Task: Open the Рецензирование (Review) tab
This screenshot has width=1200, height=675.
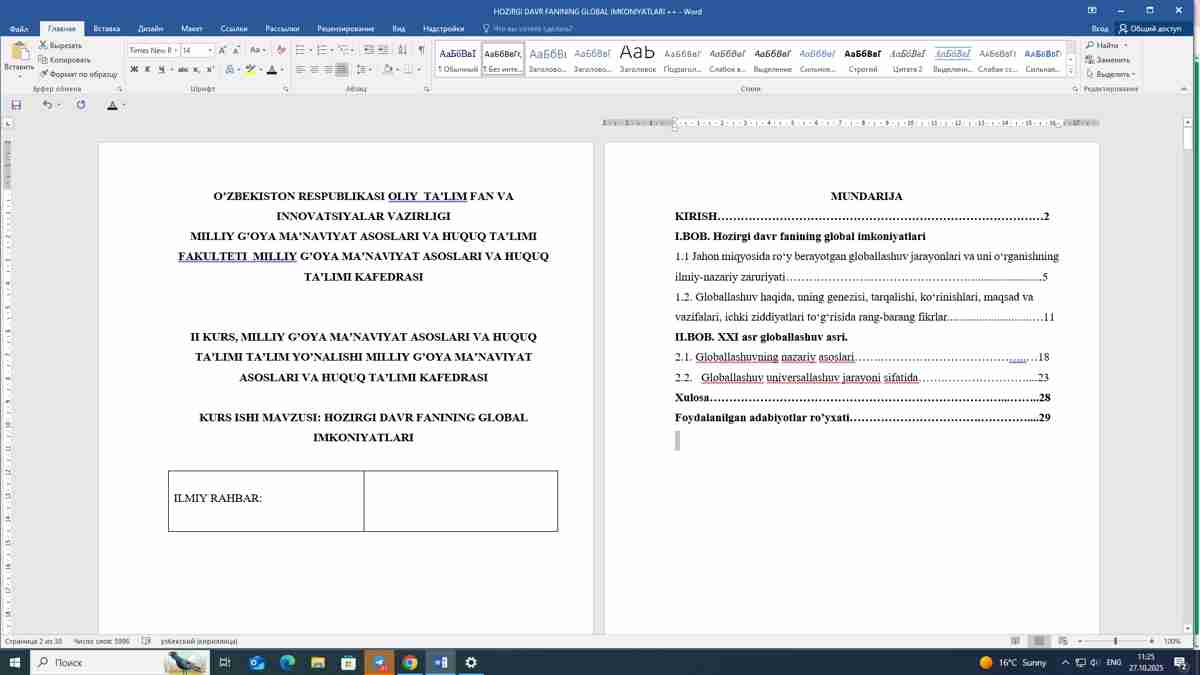Action: (345, 29)
